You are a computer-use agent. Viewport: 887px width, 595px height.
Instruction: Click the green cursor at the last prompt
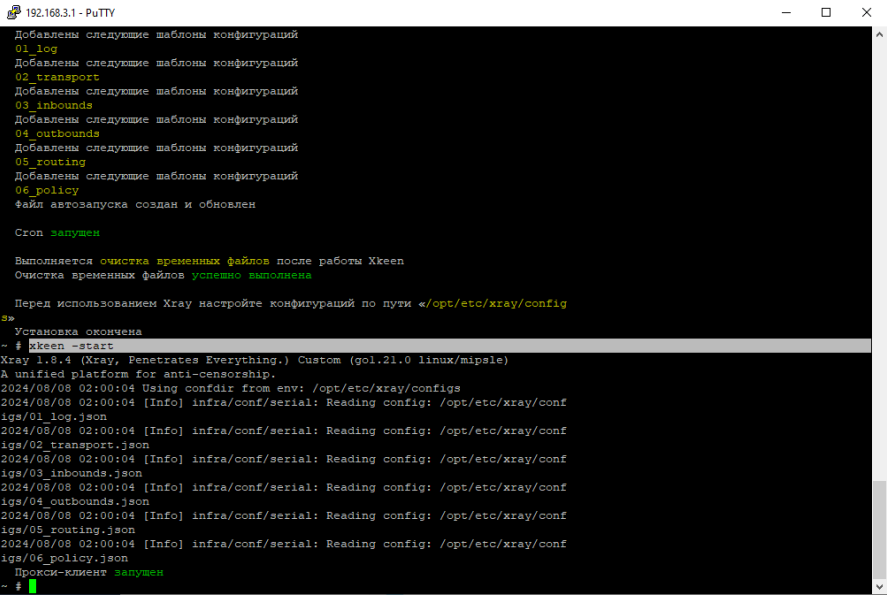(32, 587)
